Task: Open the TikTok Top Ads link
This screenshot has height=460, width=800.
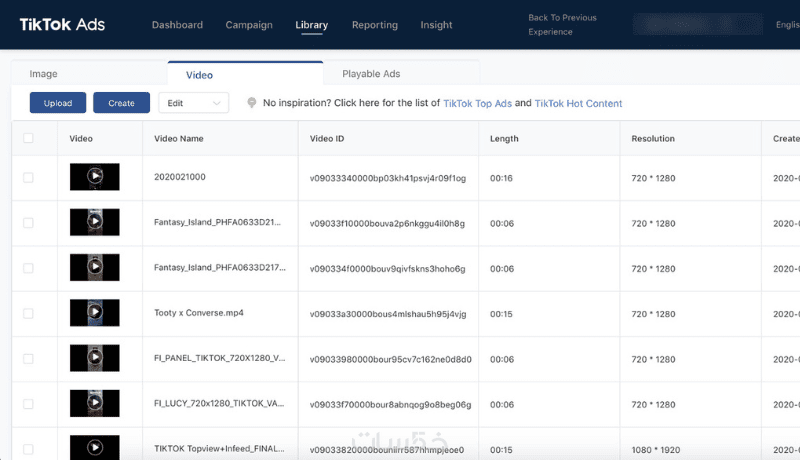Action: tap(478, 104)
